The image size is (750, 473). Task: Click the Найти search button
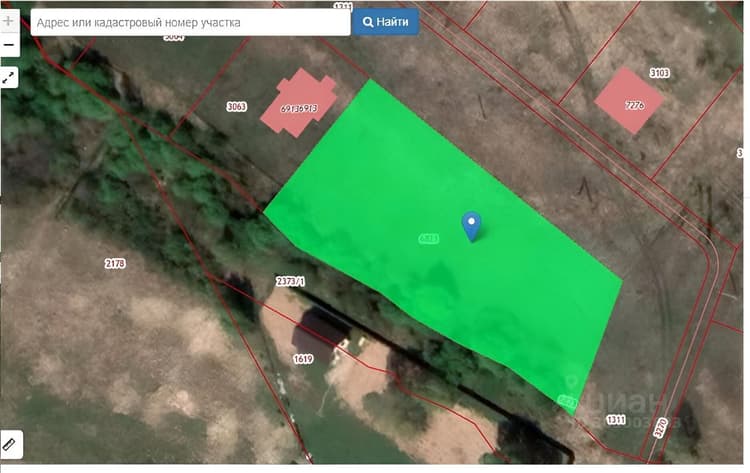(386, 22)
